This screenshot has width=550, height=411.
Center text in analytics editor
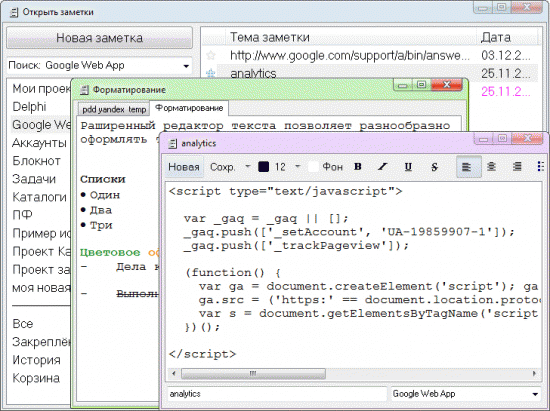491,167
